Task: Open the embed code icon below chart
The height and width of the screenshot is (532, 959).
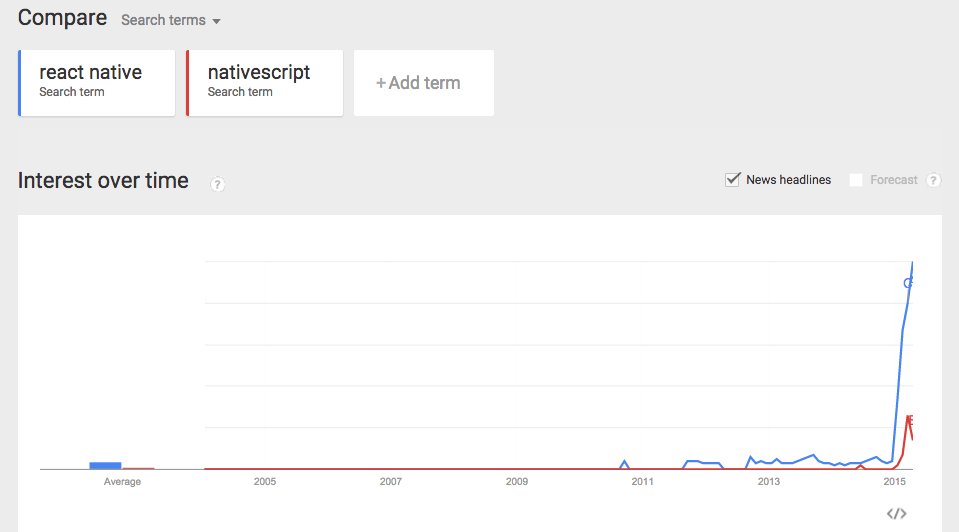Action: (897, 514)
